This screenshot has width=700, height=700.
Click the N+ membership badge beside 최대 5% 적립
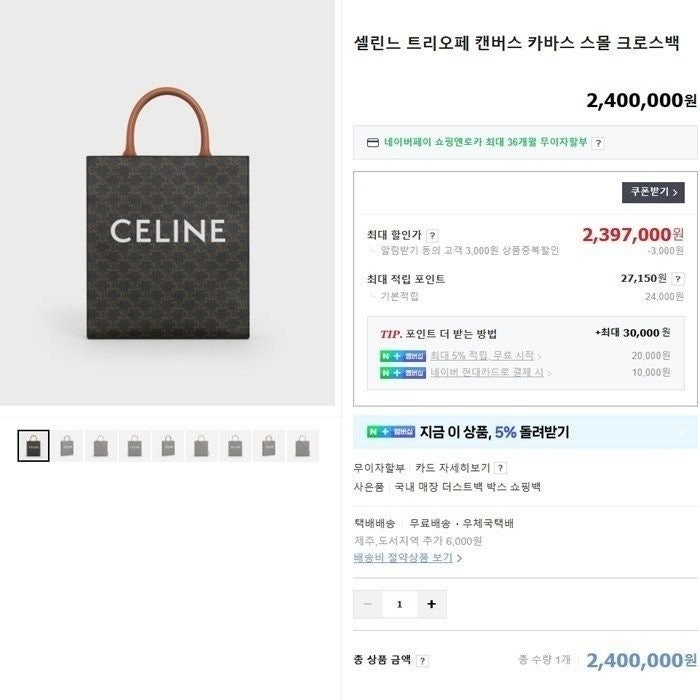(403, 356)
